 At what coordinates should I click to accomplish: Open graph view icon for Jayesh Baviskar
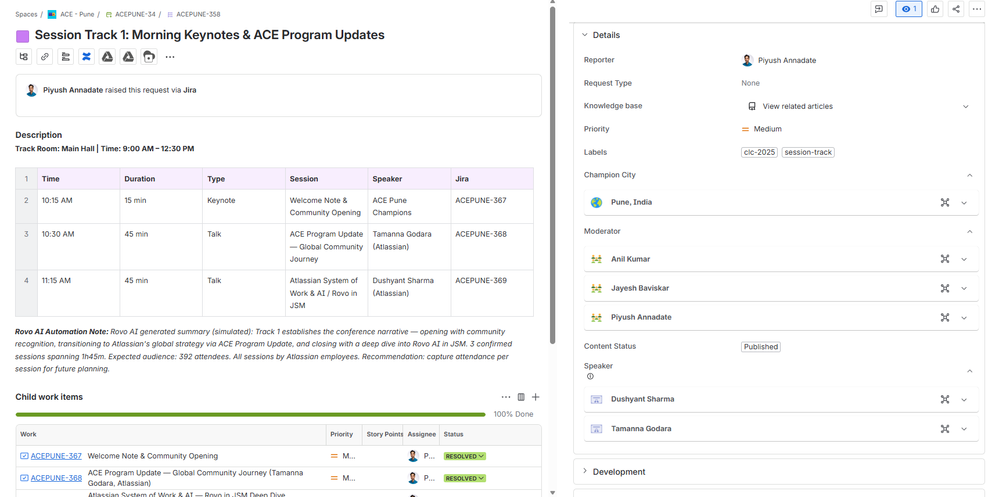coord(945,289)
